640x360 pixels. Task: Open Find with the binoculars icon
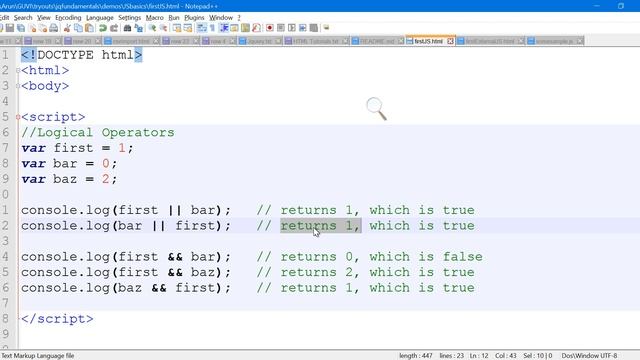(127, 28)
